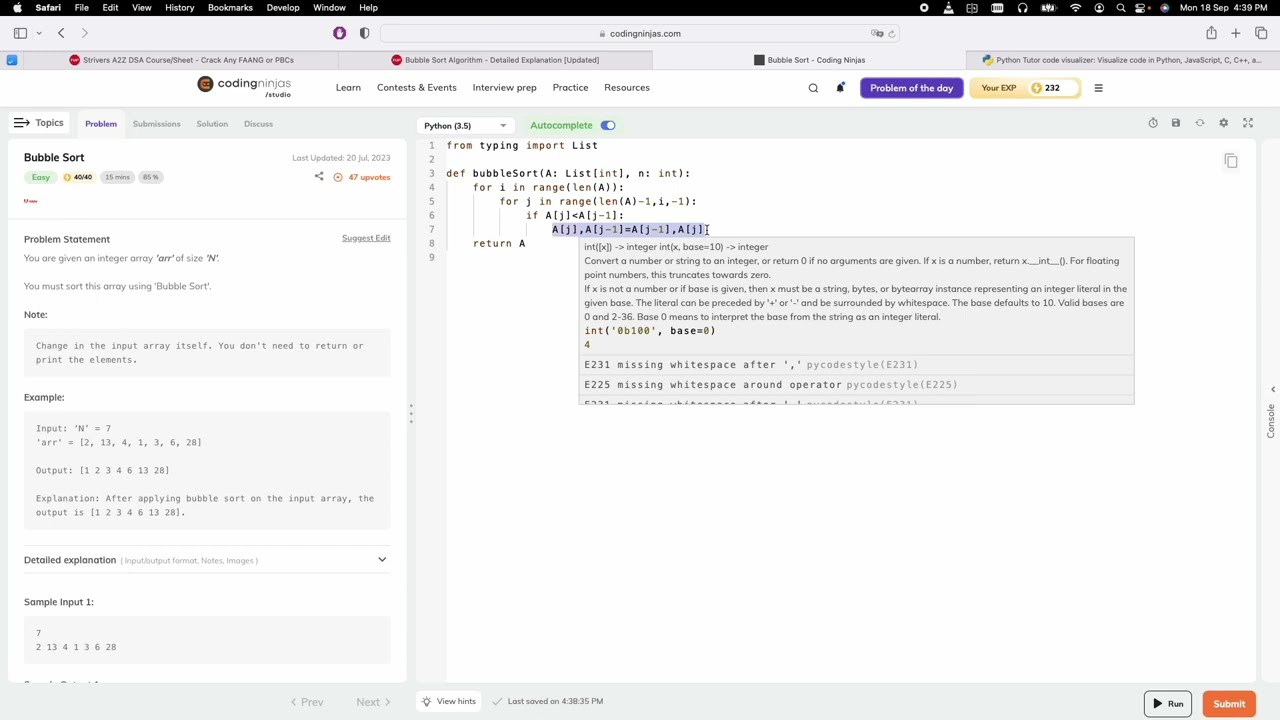Screen dimensions: 1280x720
Task: Open the Python (3.5) language dropdown
Action: [465, 125]
